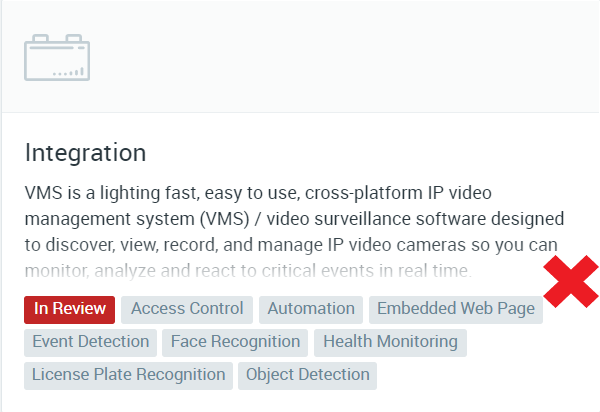This screenshot has width=600, height=412.
Task: Click the red X mark icon
Action: coord(571,282)
